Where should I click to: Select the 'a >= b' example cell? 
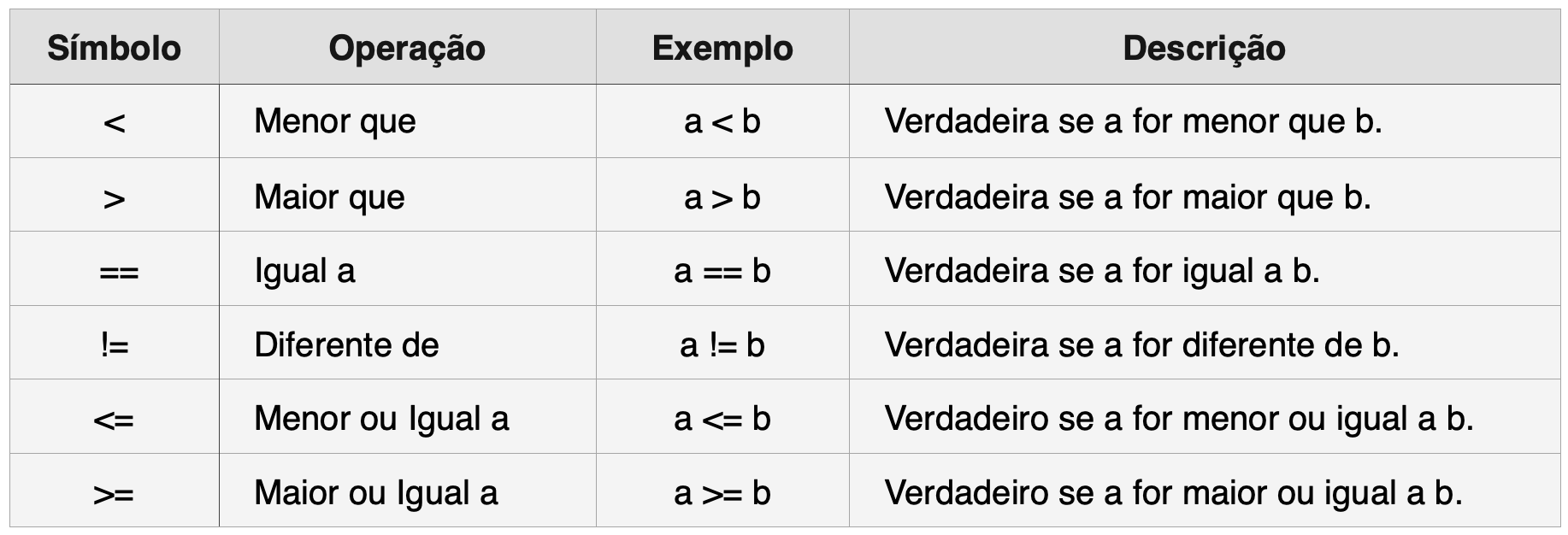click(x=722, y=491)
